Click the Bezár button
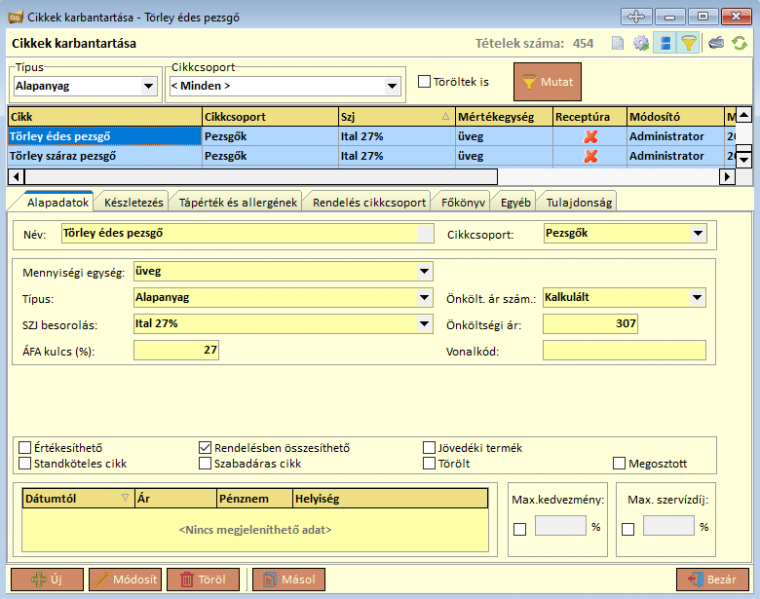This screenshot has height=599, width=760. tap(712, 579)
